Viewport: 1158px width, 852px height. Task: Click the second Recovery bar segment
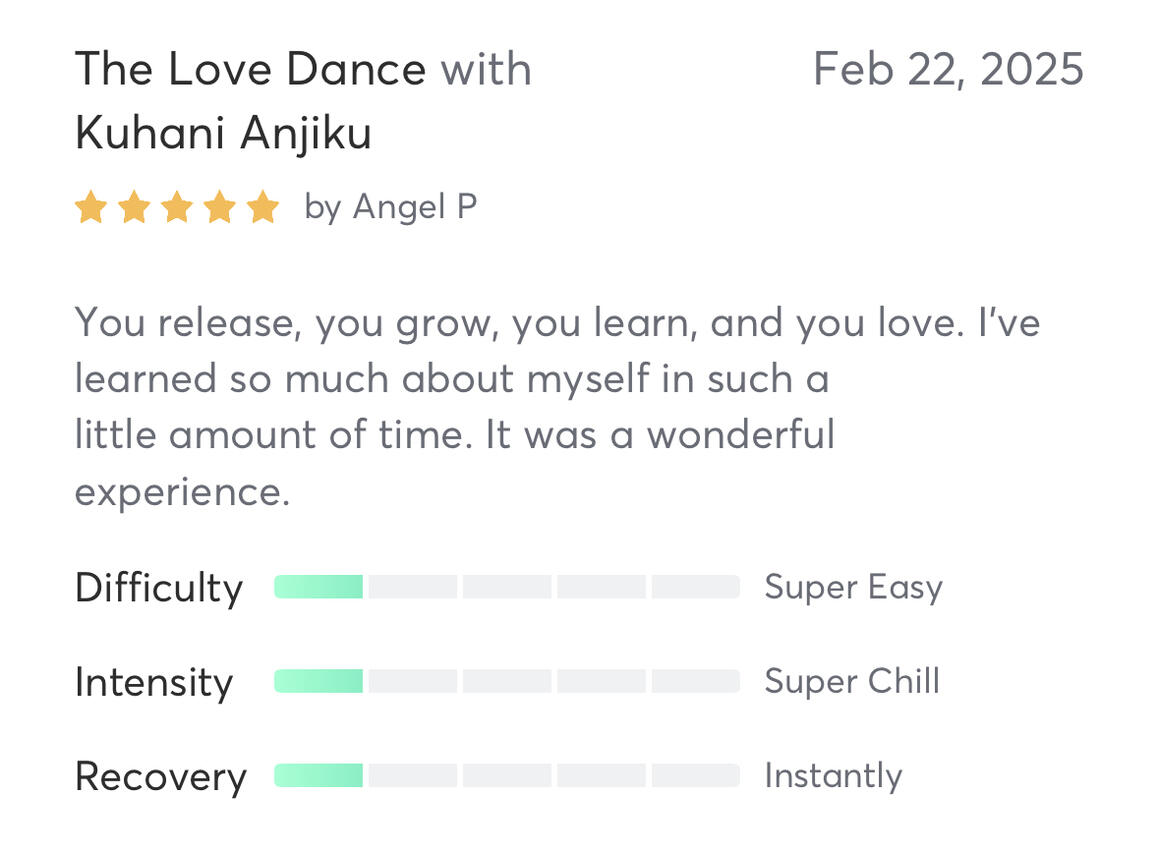pyautogui.click(x=413, y=776)
